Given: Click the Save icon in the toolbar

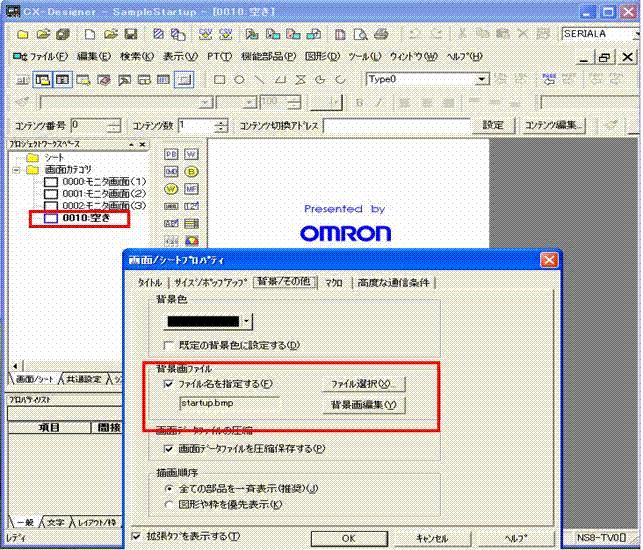Looking at the screenshot, I should tap(131, 34).
